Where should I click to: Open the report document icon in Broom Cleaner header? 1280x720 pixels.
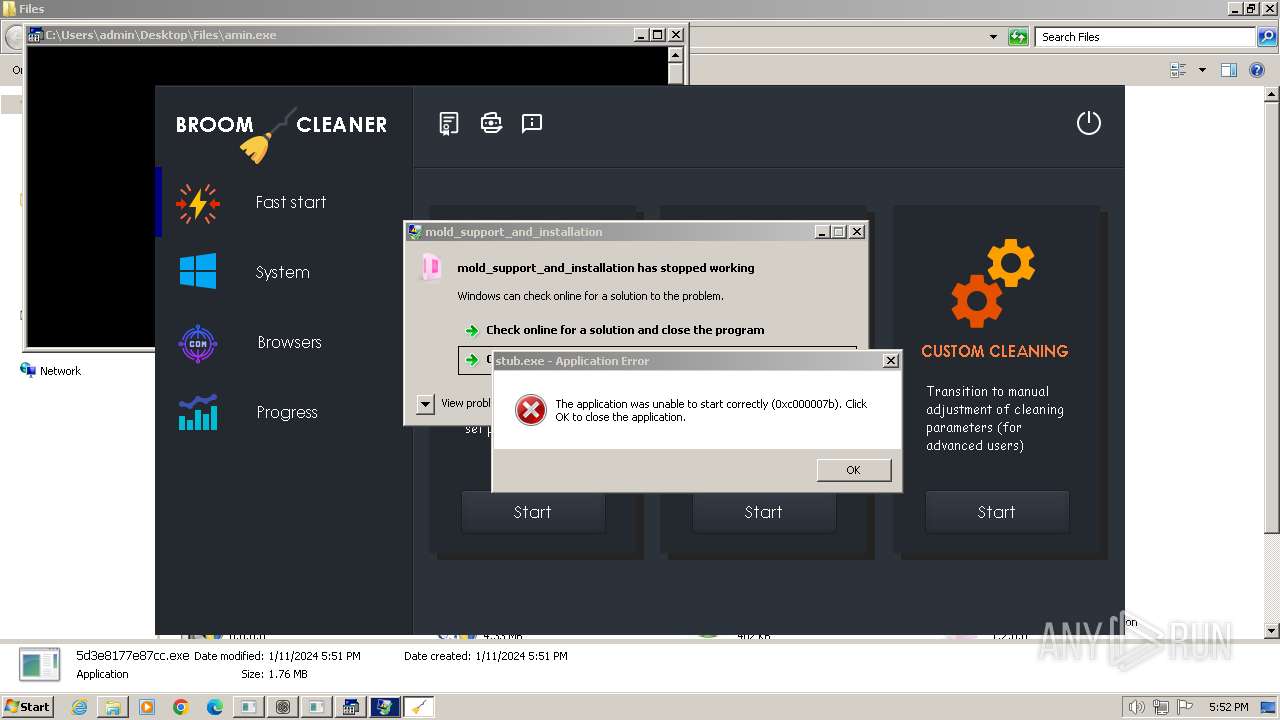tap(449, 123)
